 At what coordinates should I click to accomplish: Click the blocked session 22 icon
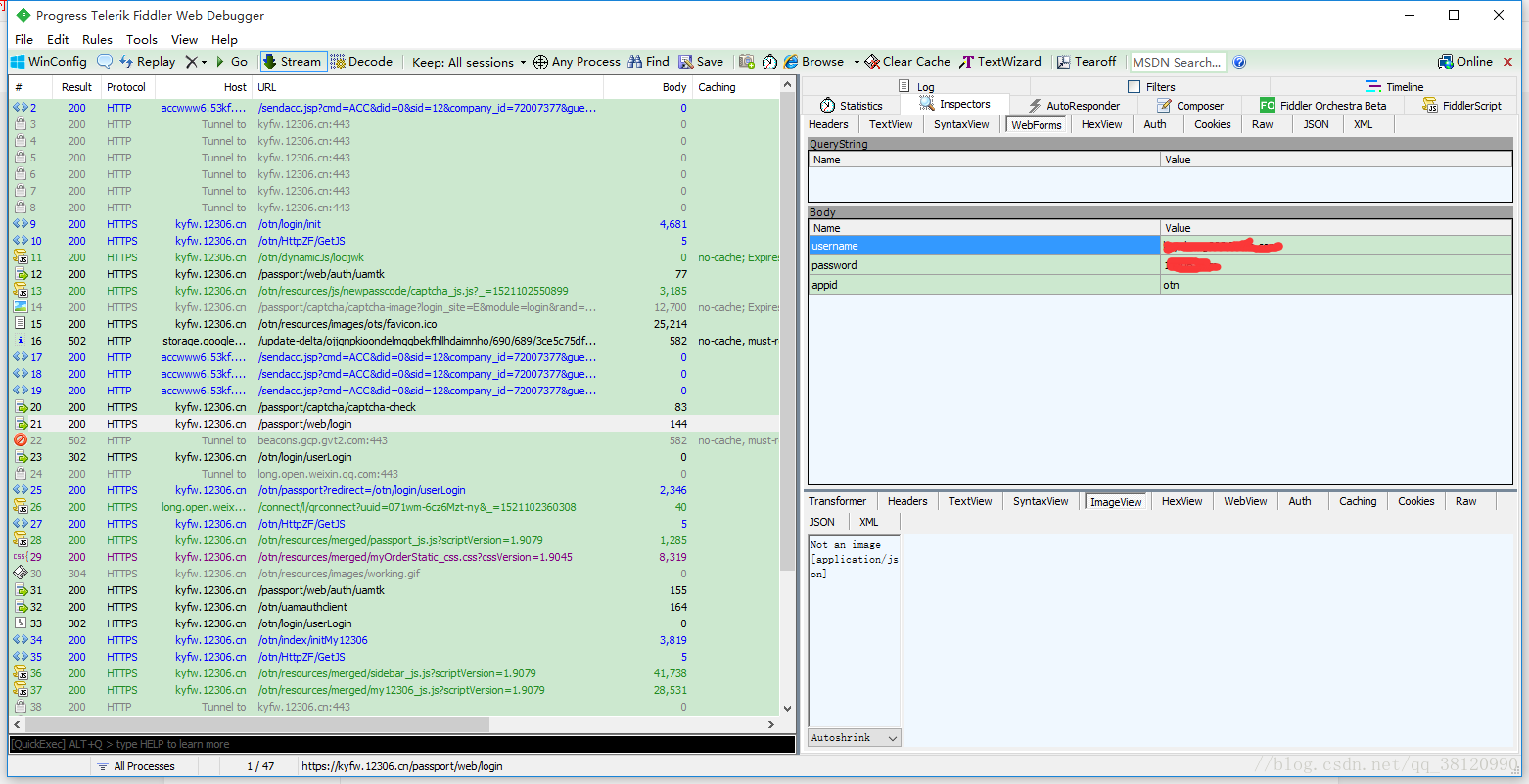20,440
